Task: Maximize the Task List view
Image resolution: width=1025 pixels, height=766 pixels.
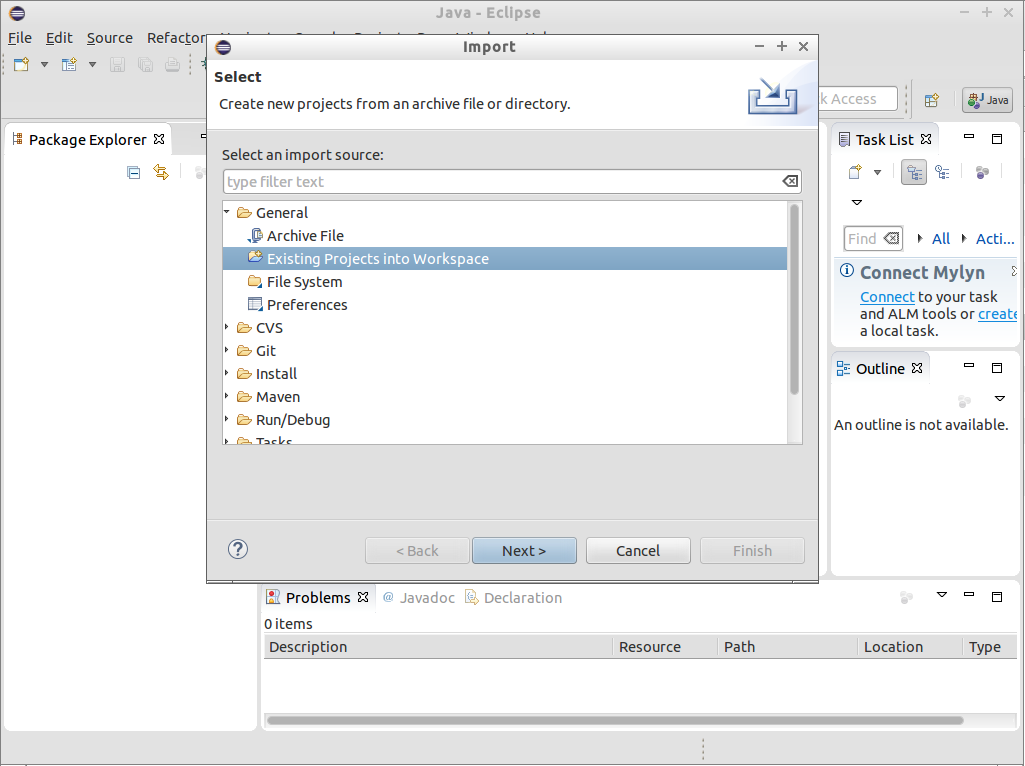Action: [997, 139]
